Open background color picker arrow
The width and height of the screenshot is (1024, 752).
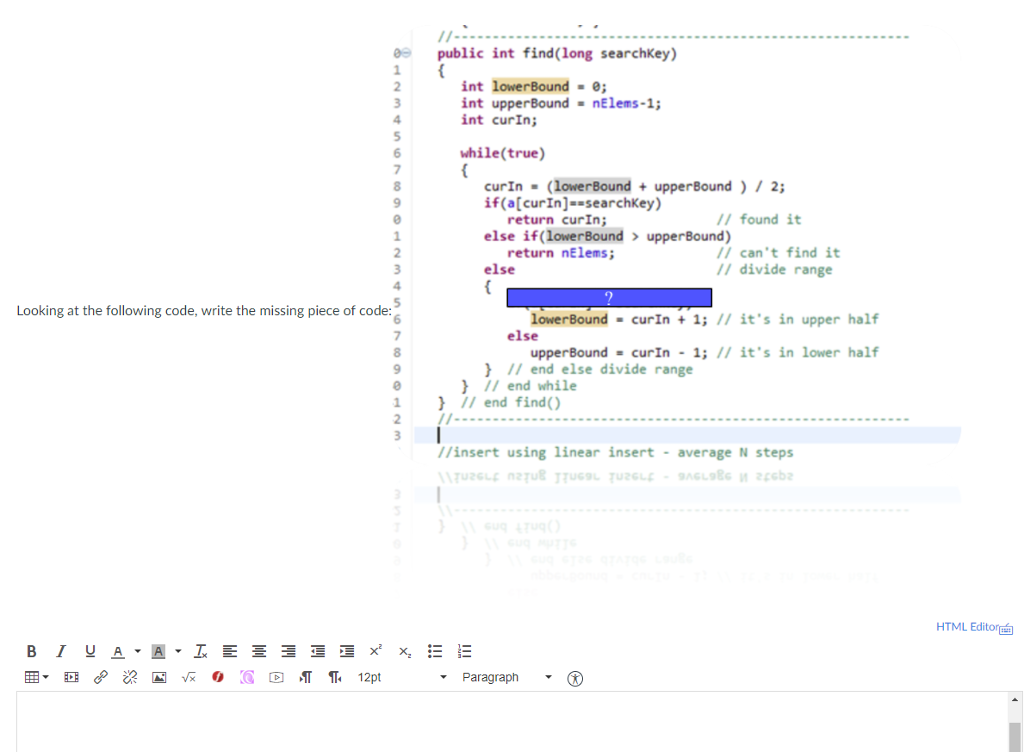[x=177, y=651]
